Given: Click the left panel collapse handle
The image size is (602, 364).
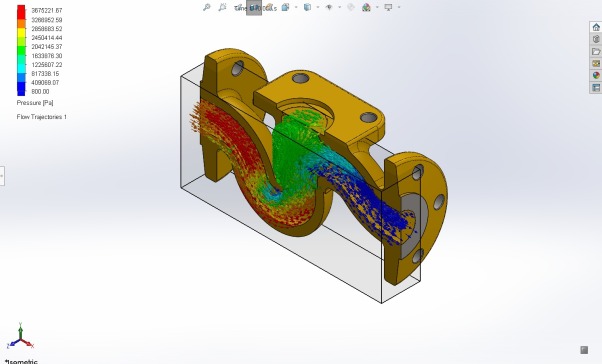Looking at the screenshot, I should (2, 176).
